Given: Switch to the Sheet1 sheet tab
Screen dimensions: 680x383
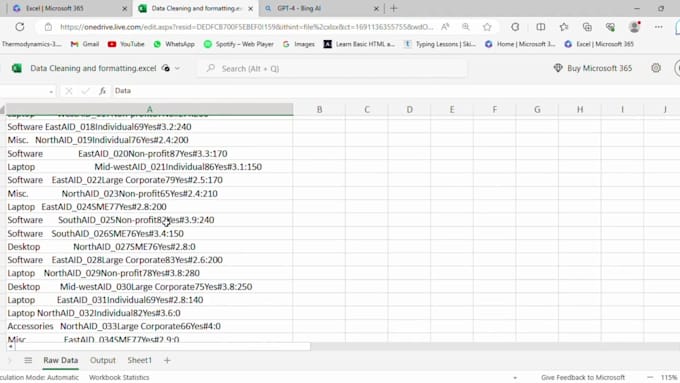Looking at the screenshot, I should click(140, 360).
